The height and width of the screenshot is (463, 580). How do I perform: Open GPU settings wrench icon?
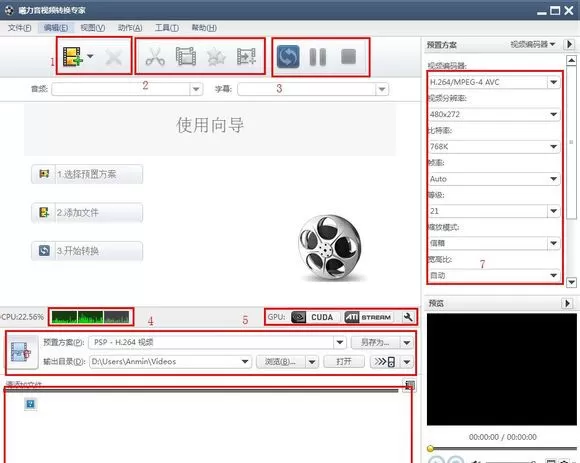[408, 317]
